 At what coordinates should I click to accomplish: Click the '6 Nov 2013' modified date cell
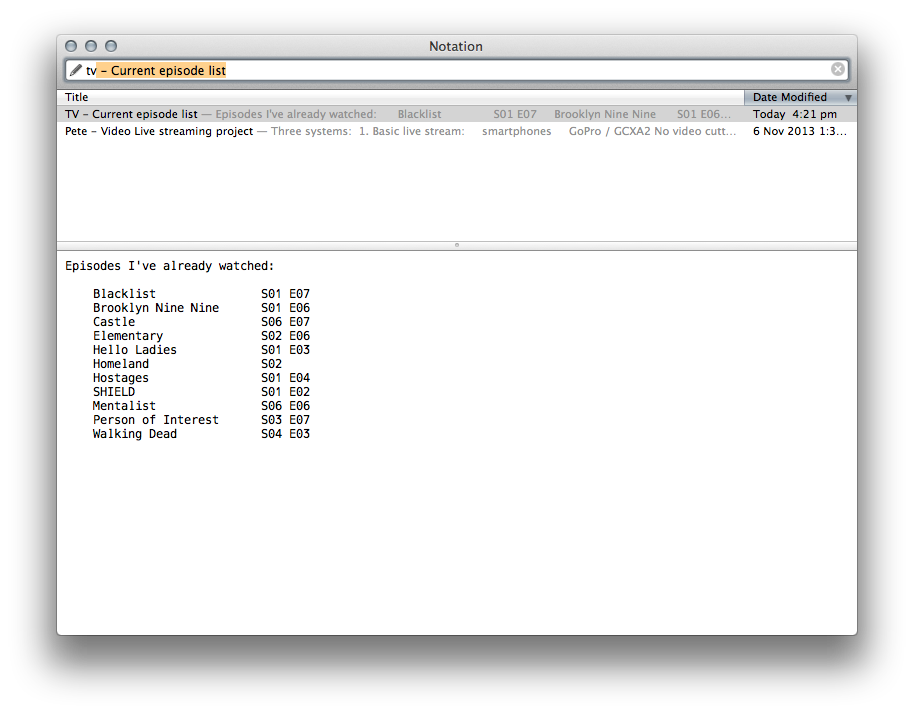pyautogui.click(x=800, y=131)
